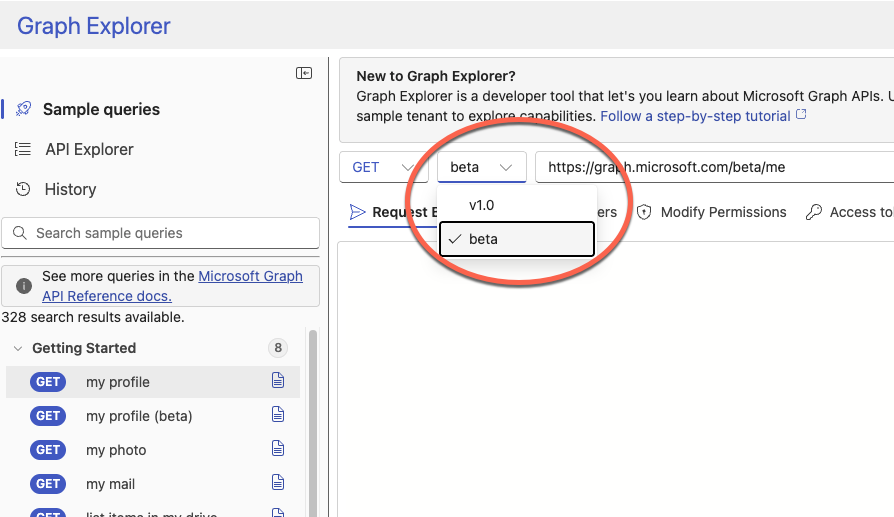Open docs icon for my mail query
The width and height of the screenshot is (894, 517).
278,483
